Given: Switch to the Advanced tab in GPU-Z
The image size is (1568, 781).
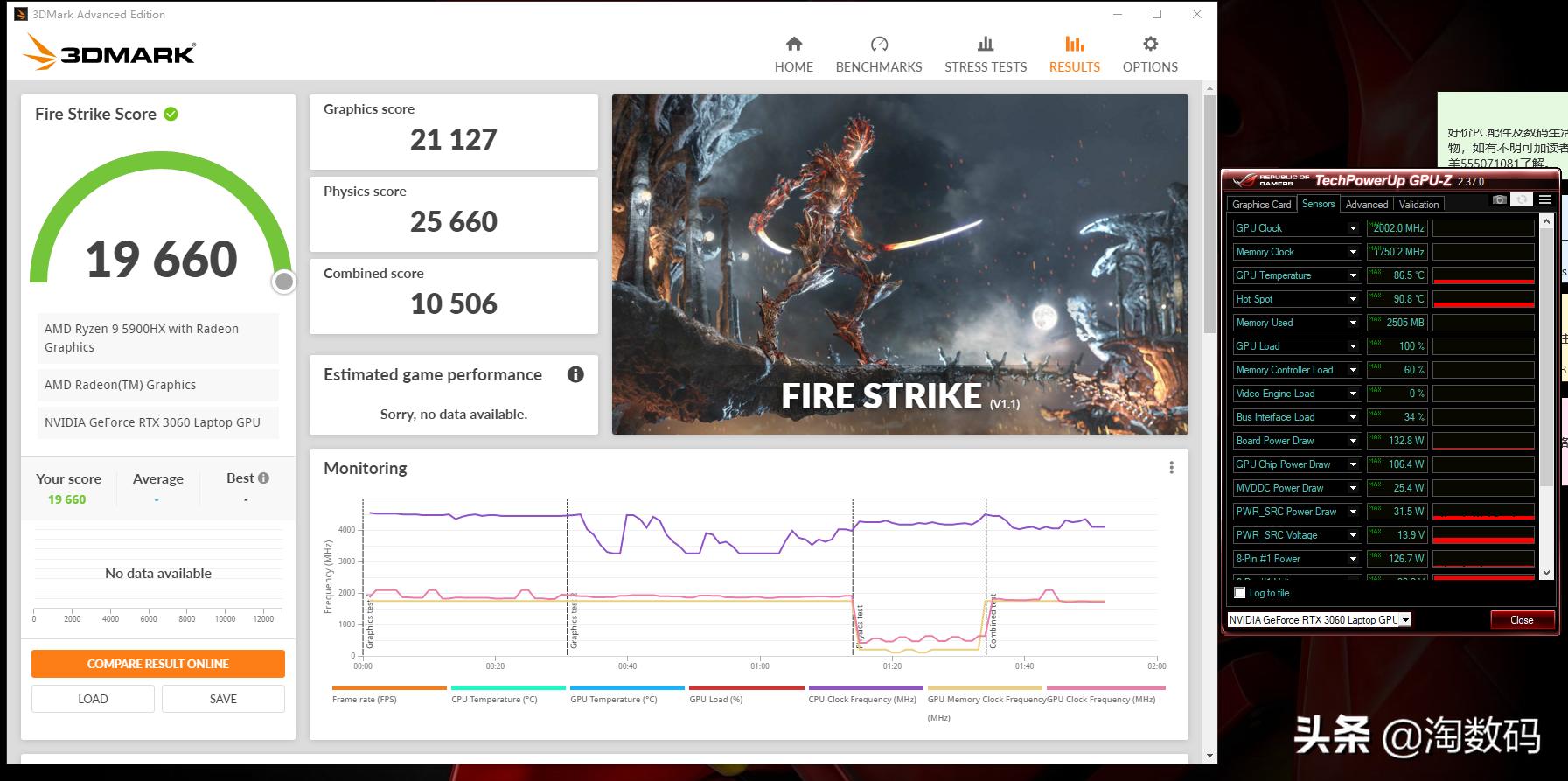Looking at the screenshot, I should coord(1366,204).
